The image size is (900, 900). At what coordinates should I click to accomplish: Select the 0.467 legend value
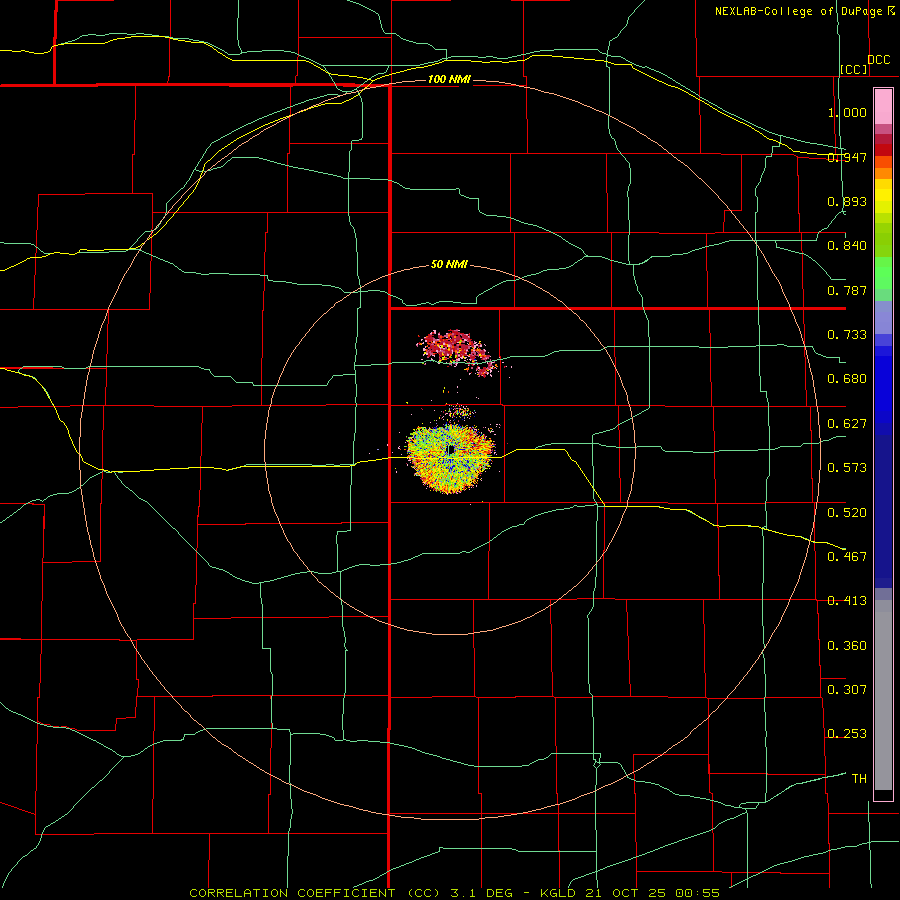point(847,557)
